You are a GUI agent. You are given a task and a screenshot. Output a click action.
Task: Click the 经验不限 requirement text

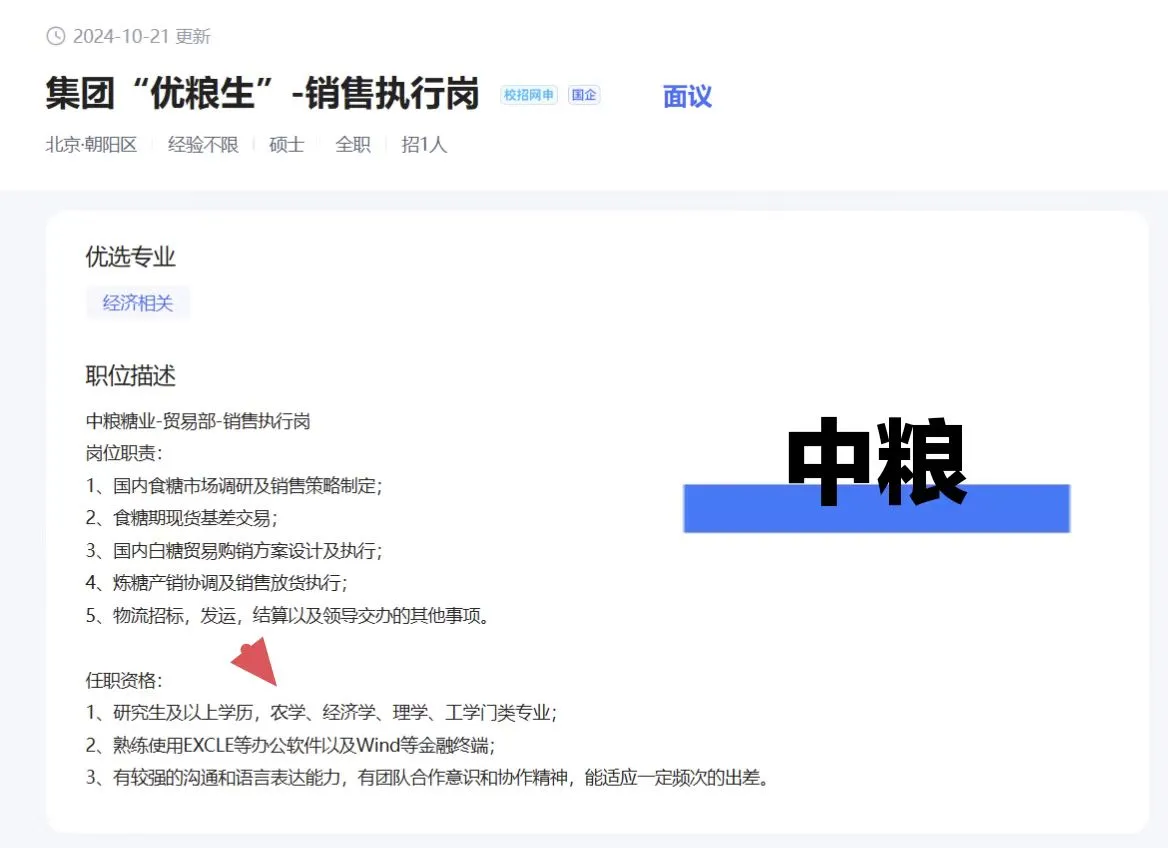coord(203,145)
